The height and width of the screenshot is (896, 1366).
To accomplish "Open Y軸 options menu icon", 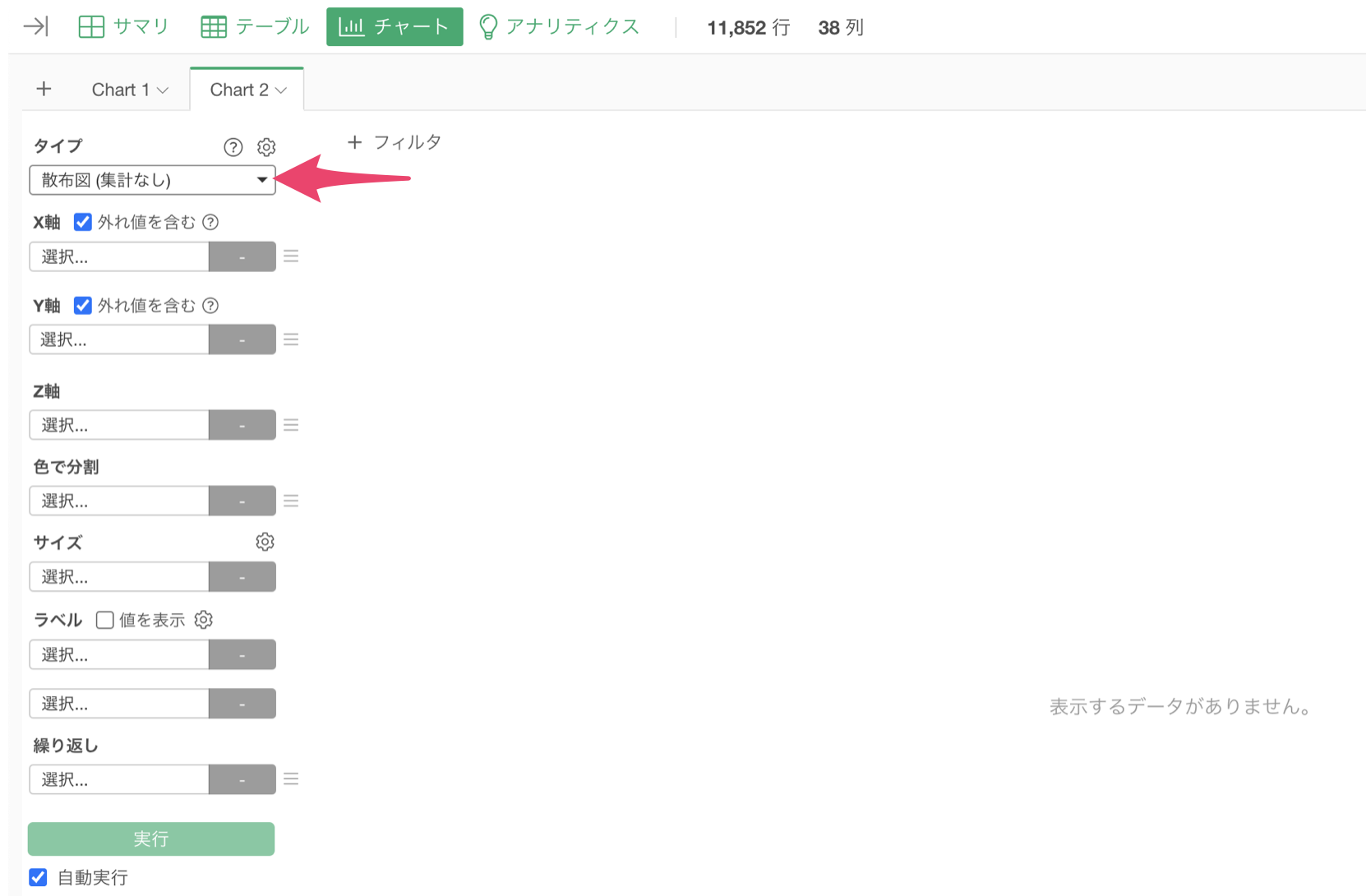I will pos(291,339).
